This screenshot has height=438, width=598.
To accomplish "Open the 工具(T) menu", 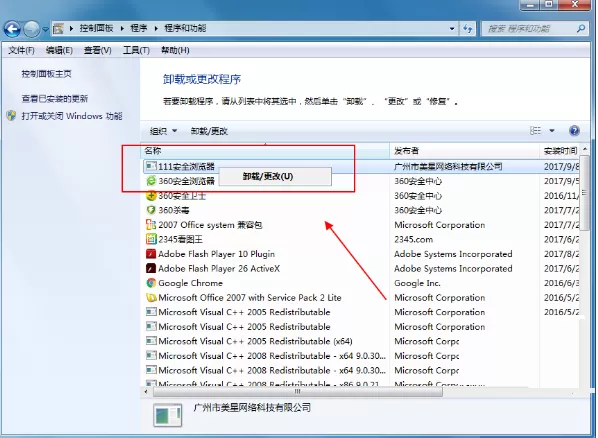I will coord(136,50).
